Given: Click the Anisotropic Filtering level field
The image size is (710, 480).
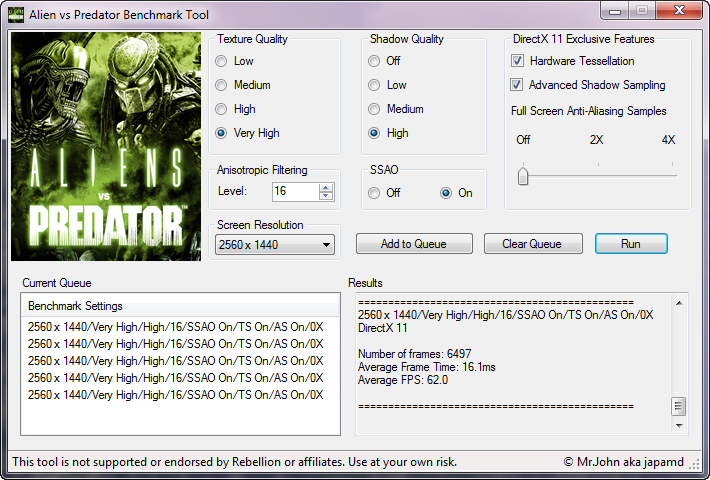Looking at the screenshot, I should (294, 191).
